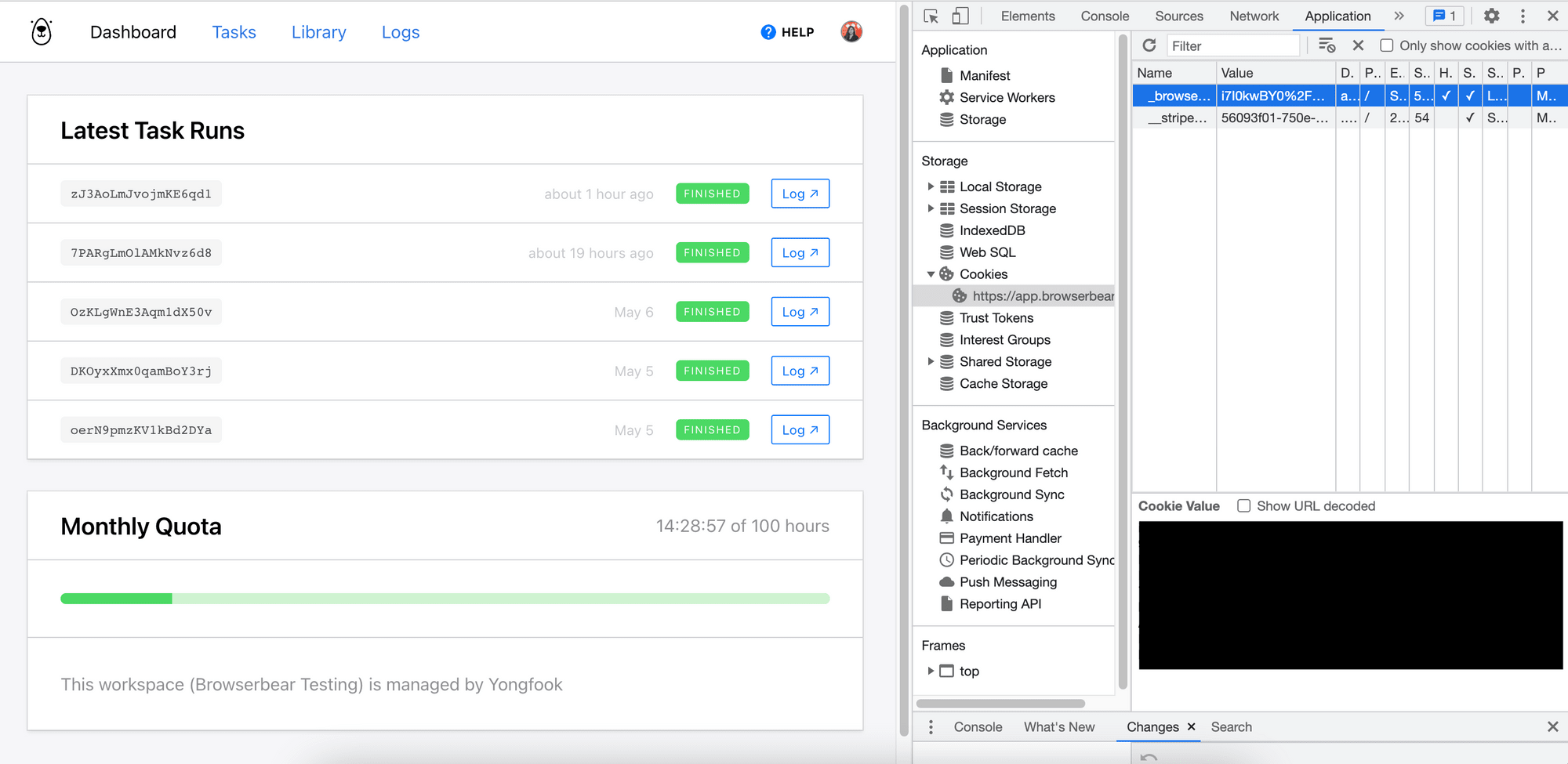Toggle the device emulation mode icon
This screenshot has width=1568, height=764.
coord(959,15)
